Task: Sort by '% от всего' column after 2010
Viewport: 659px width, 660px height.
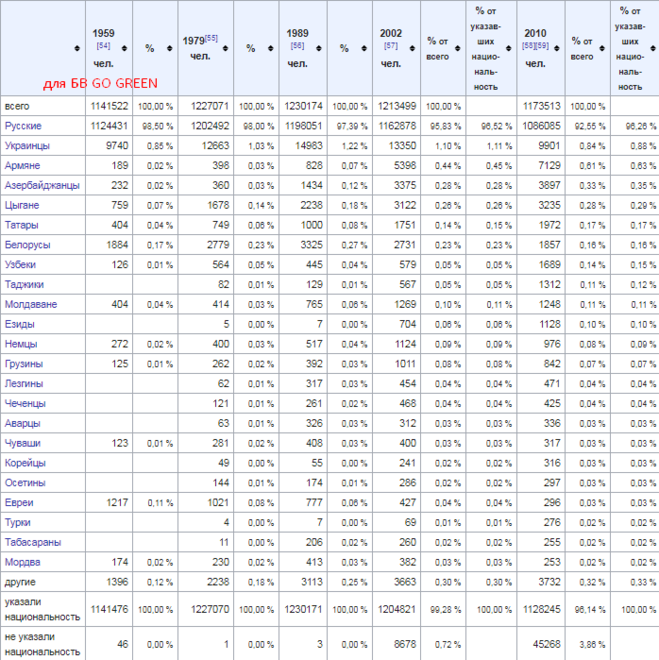Action: [602, 48]
